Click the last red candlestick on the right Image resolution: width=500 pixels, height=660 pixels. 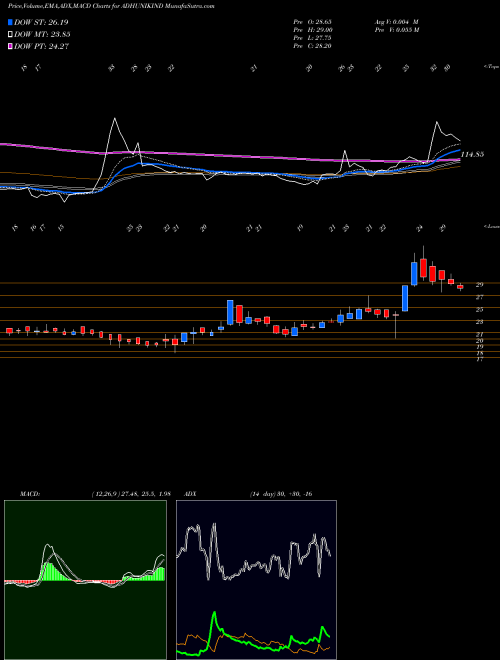click(460, 287)
